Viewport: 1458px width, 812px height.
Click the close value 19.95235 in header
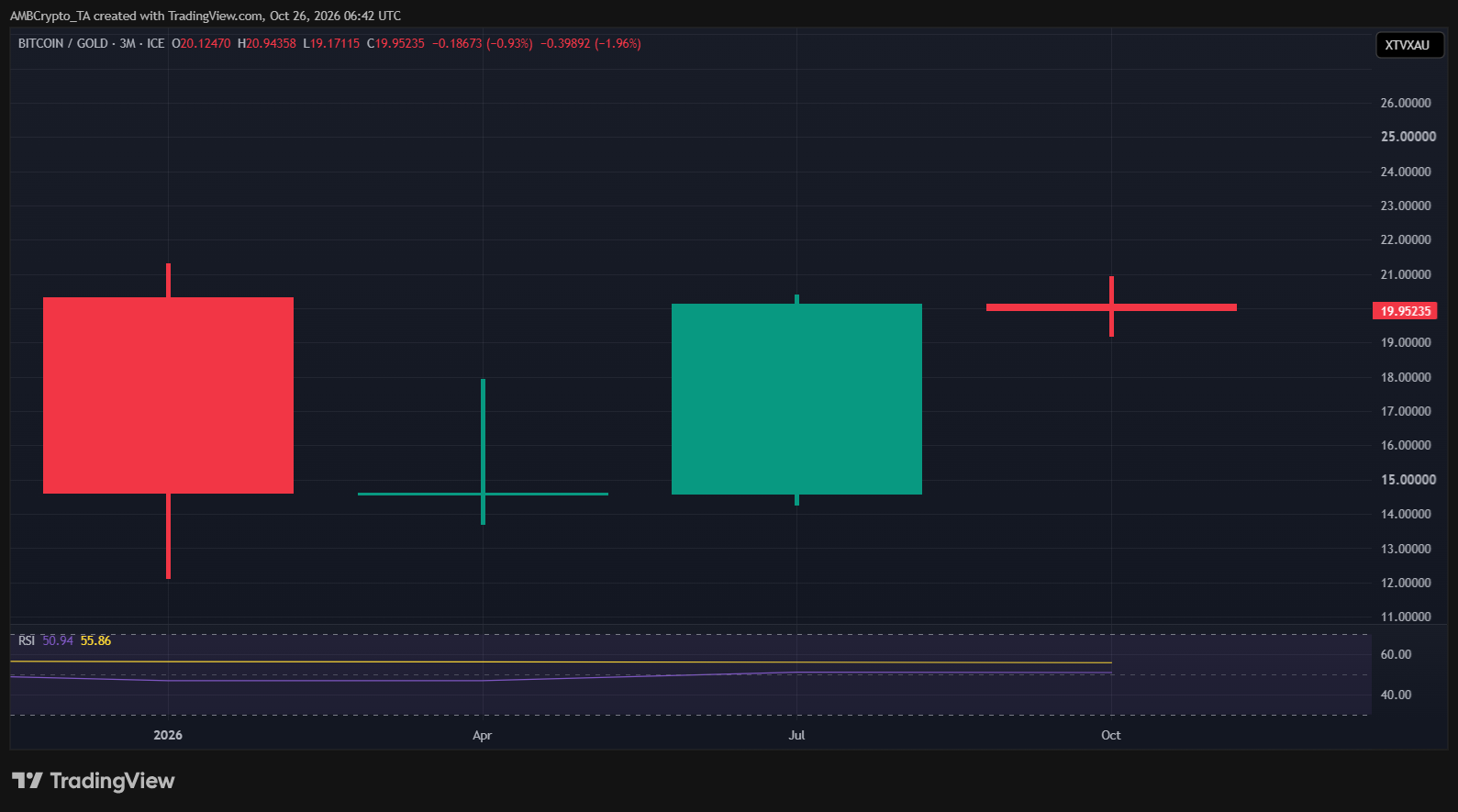point(400,43)
